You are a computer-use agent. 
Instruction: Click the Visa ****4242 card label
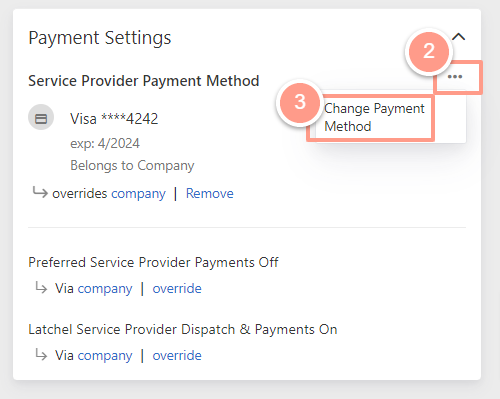[114, 119]
